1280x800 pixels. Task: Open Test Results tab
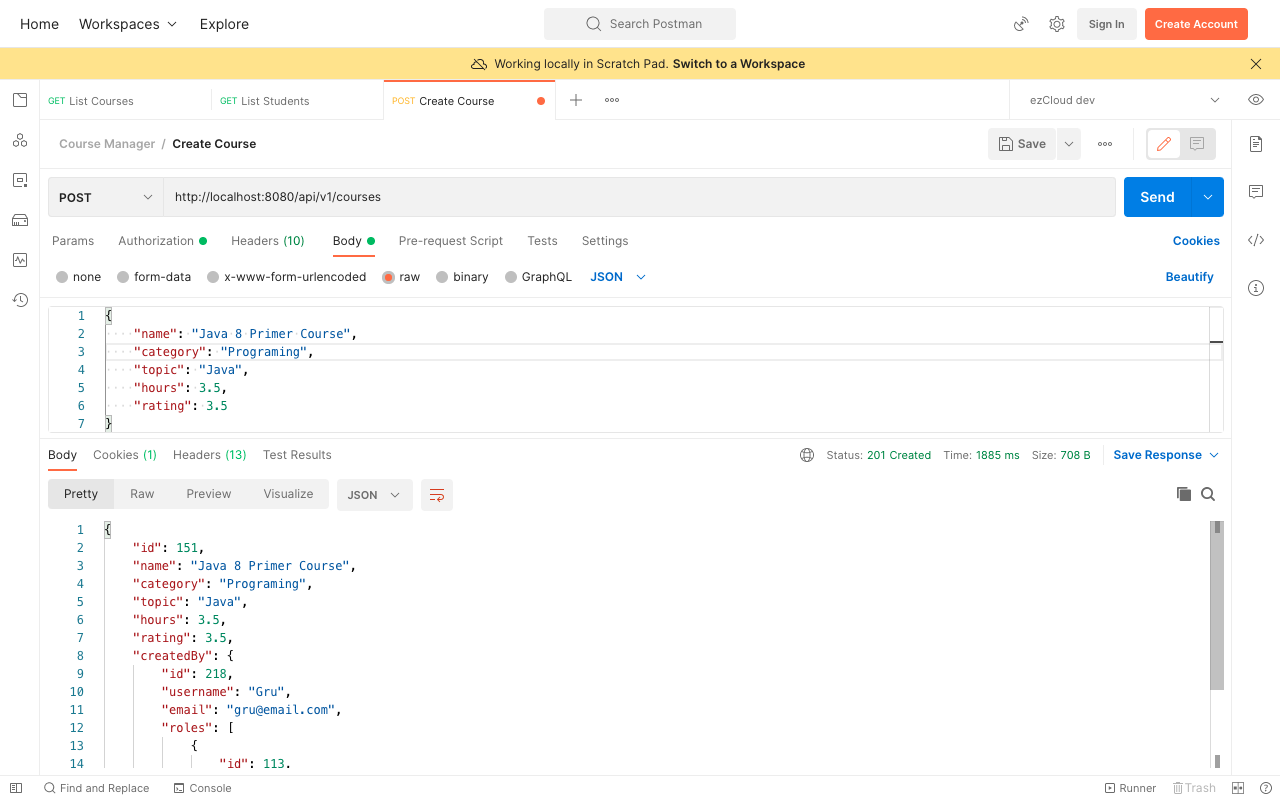click(x=297, y=455)
